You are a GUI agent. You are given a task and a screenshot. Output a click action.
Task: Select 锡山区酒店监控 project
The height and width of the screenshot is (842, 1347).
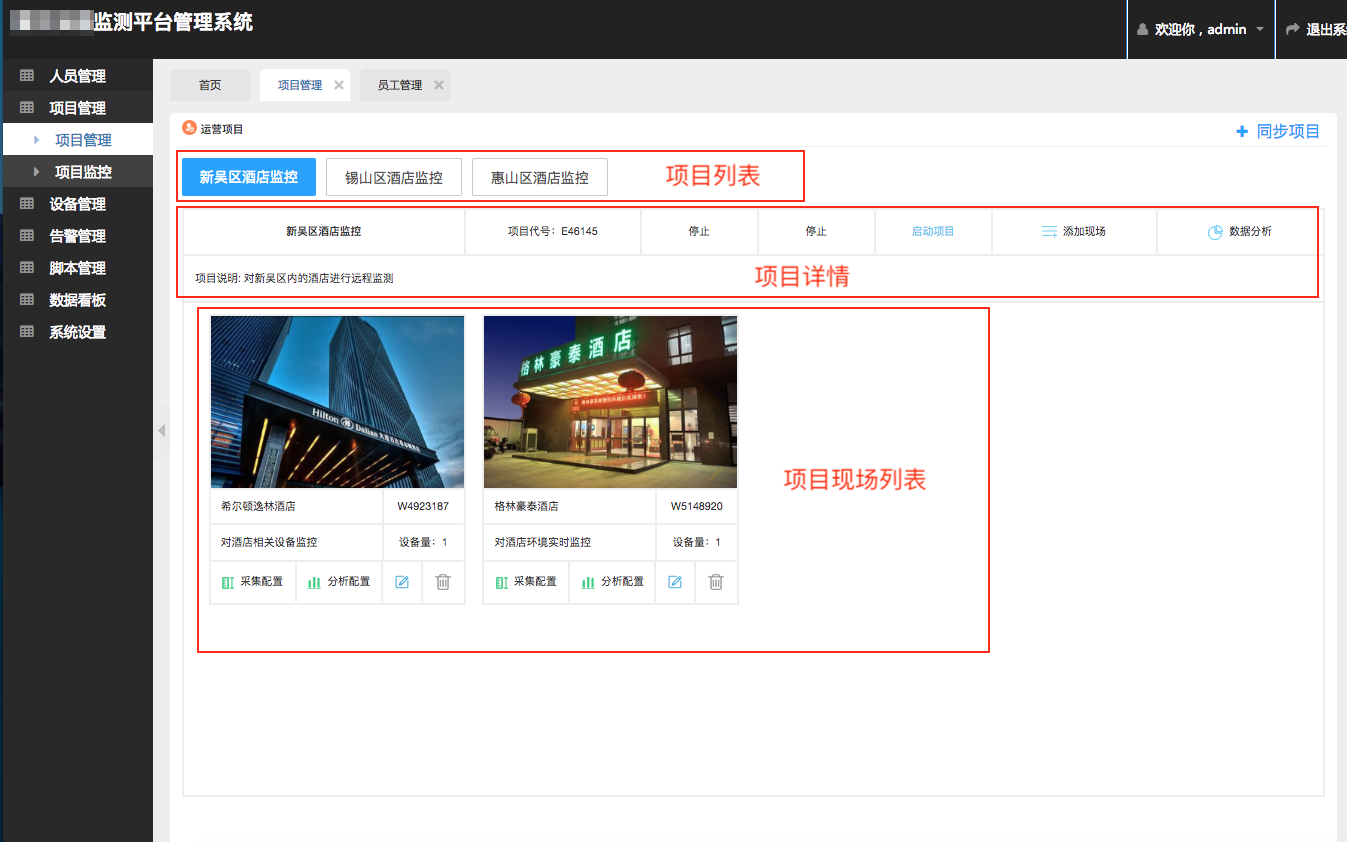[393, 177]
